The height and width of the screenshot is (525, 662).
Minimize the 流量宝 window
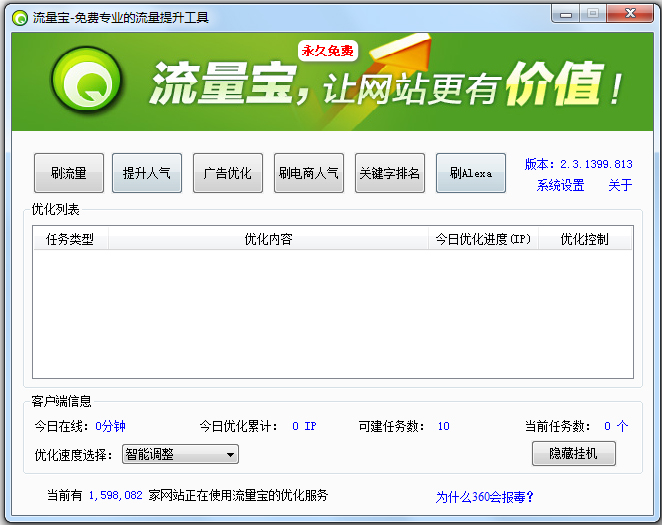click(566, 14)
